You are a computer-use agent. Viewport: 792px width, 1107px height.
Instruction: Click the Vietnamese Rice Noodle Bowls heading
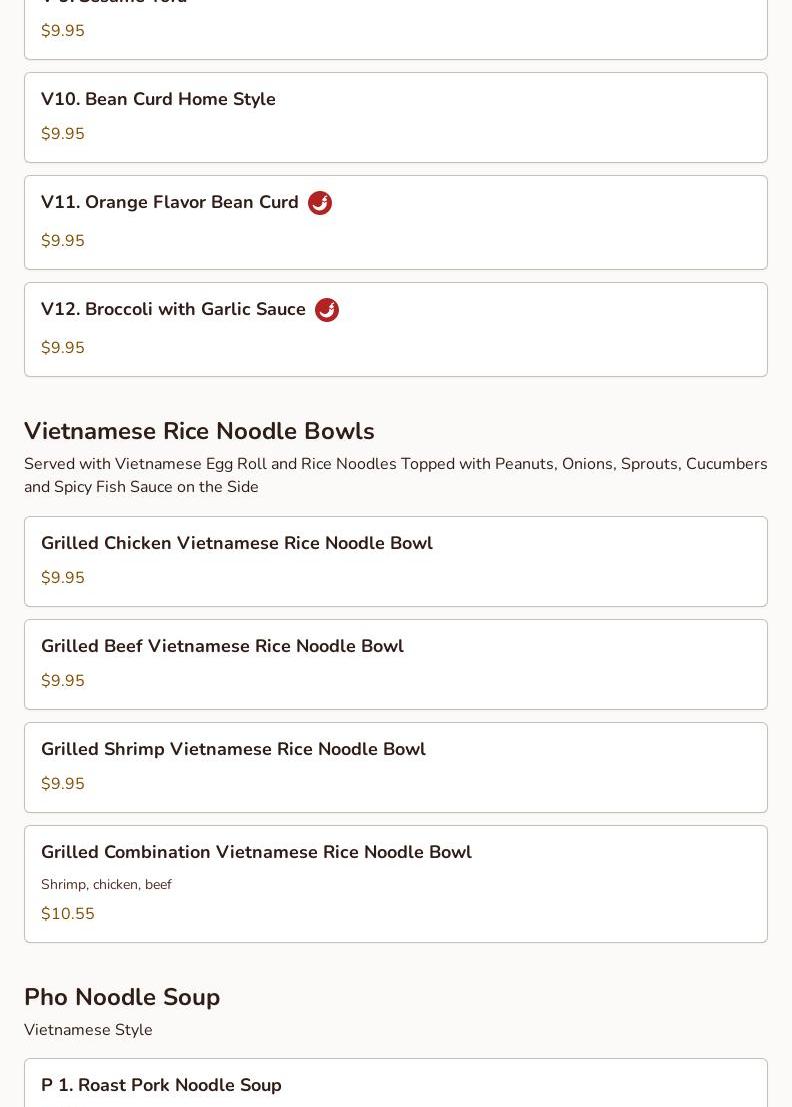tap(199, 431)
